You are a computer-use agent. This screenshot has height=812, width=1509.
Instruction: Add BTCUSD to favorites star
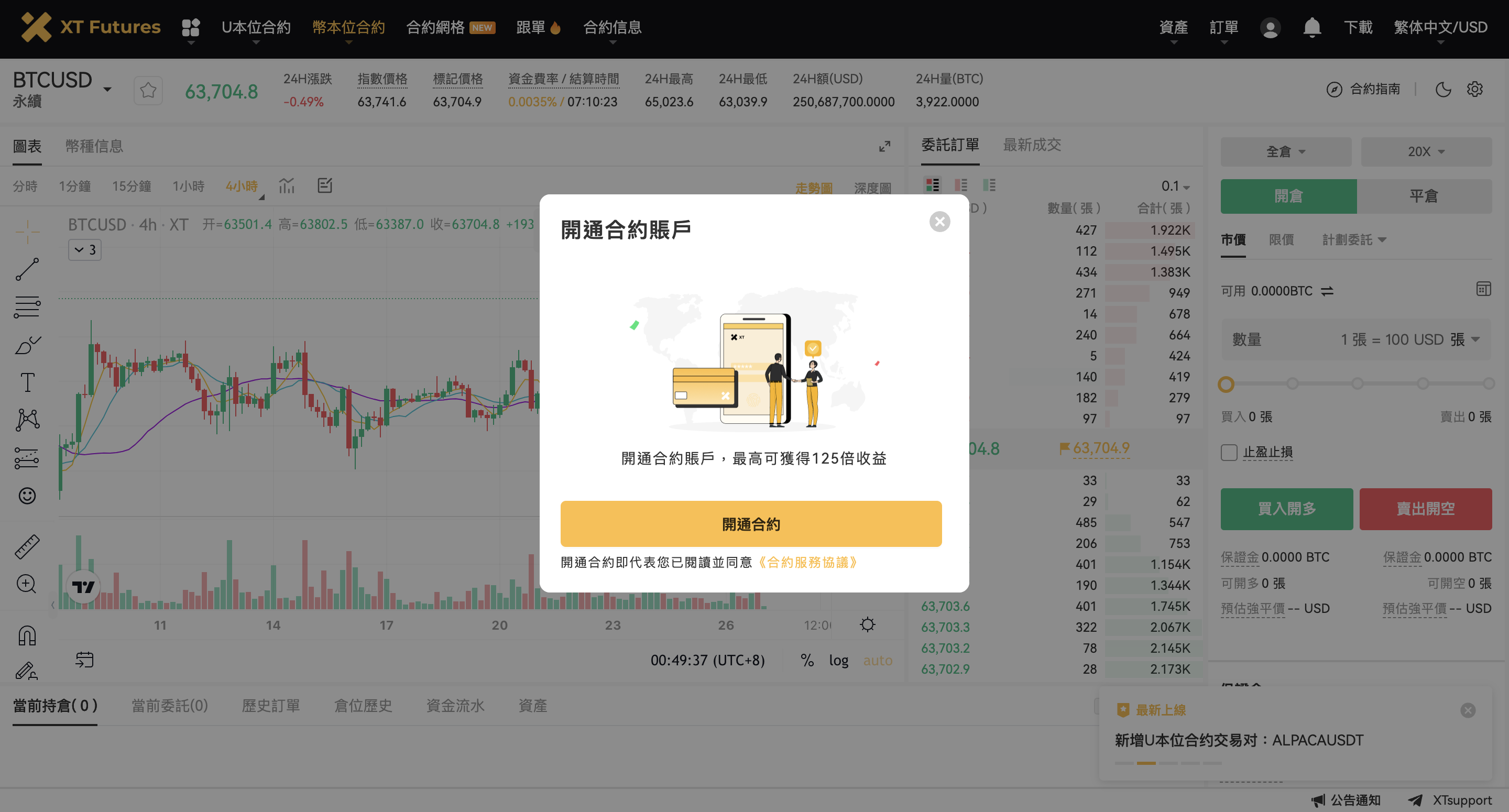(148, 91)
